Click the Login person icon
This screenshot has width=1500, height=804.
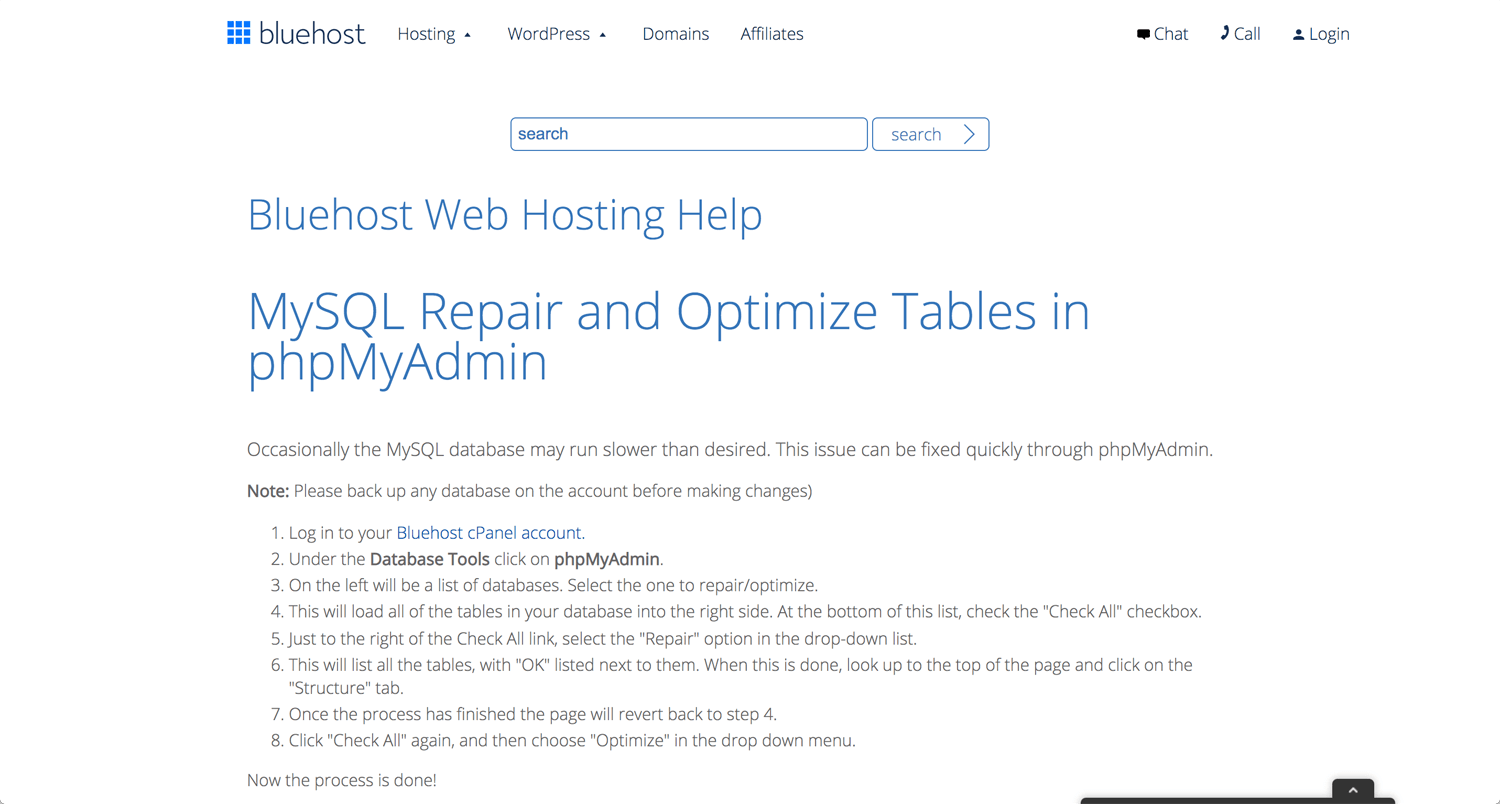point(1298,34)
